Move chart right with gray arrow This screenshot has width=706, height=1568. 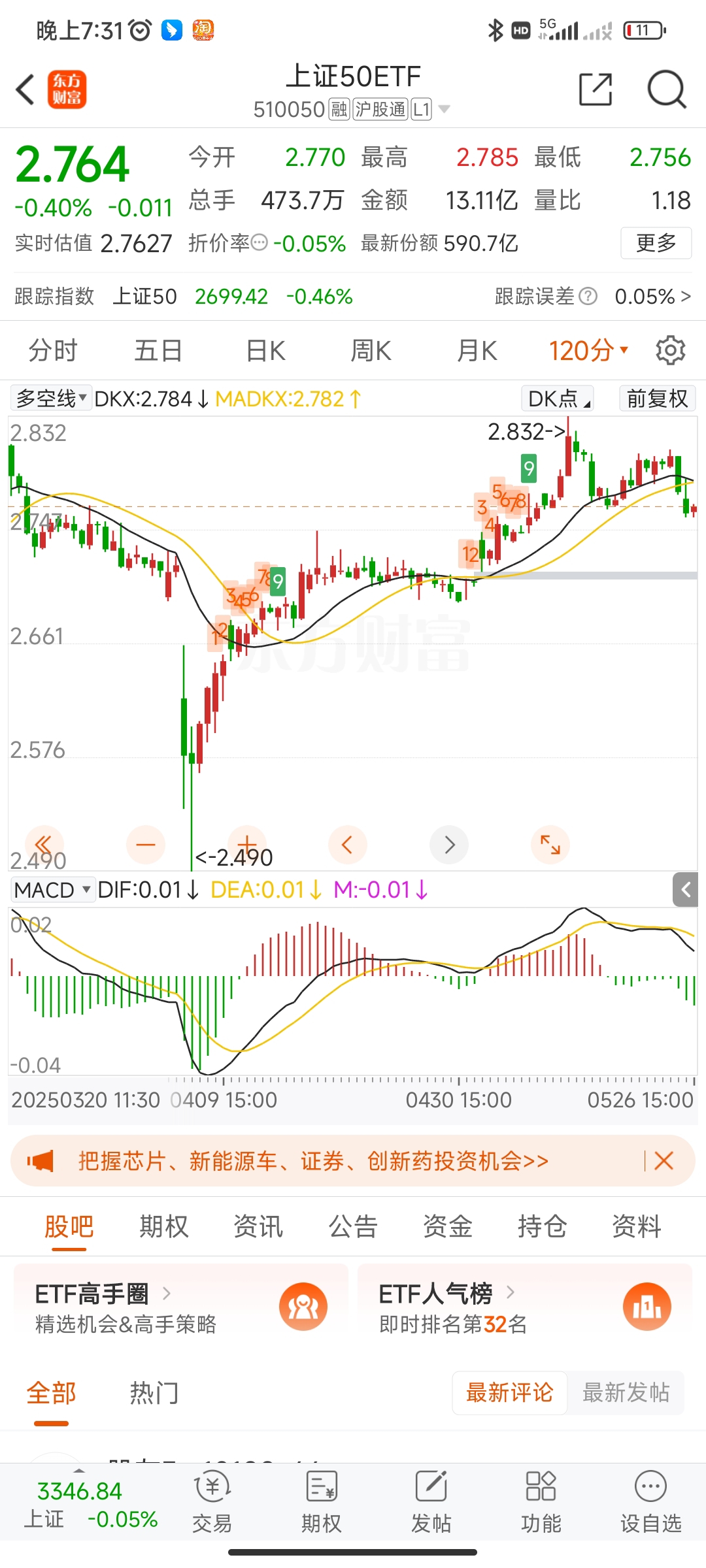coord(449,845)
